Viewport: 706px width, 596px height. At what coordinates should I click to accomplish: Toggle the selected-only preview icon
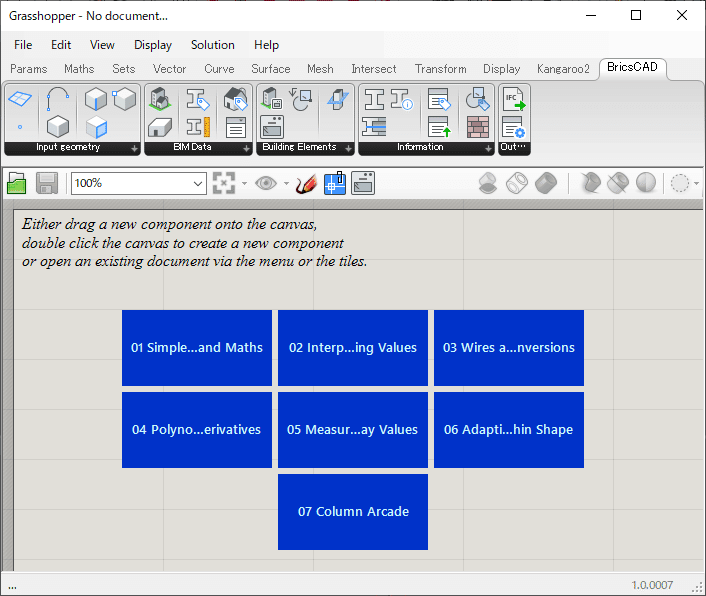tap(590, 183)
